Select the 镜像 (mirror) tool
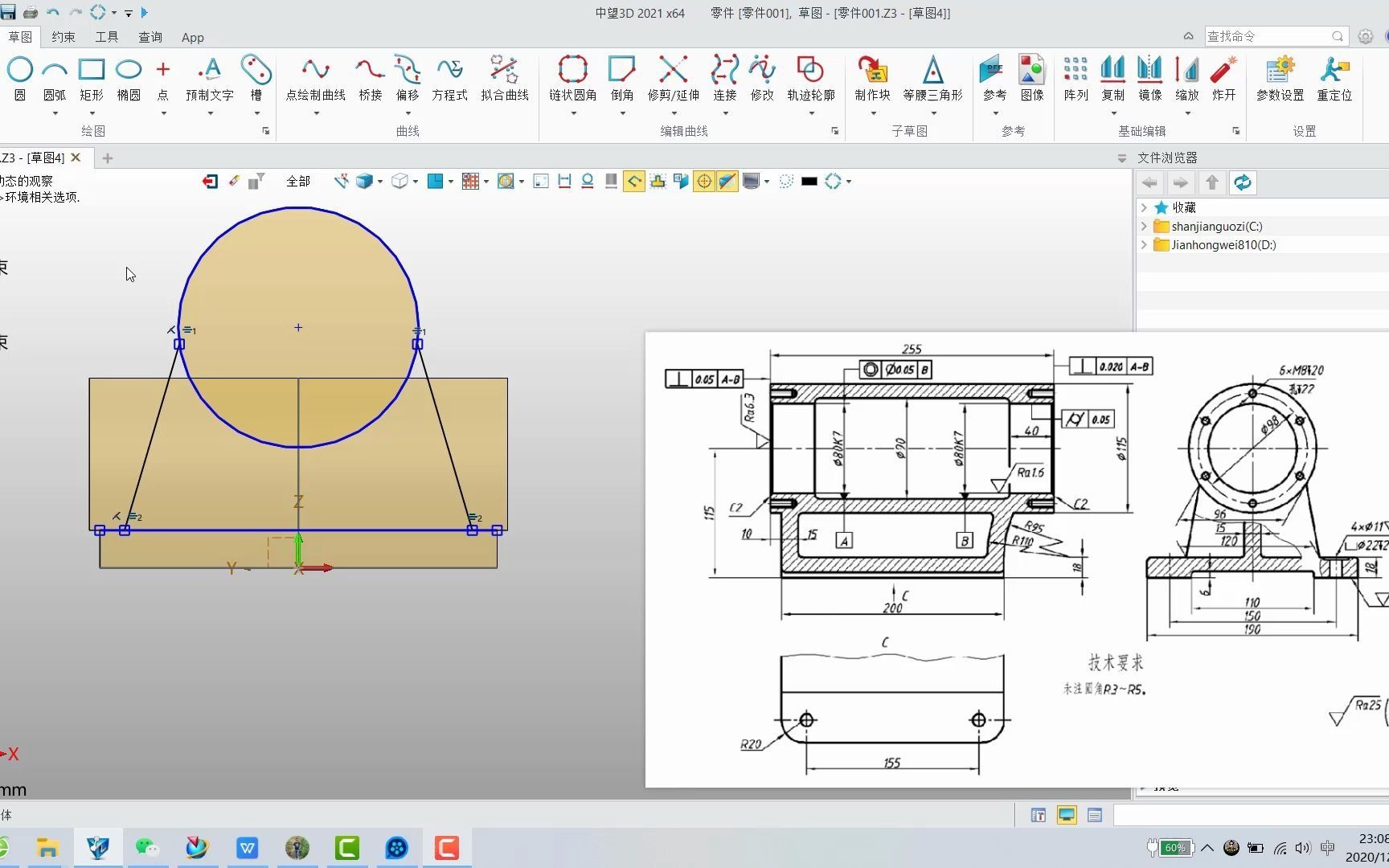The image size is (1389, 868). pos(1150,78)
